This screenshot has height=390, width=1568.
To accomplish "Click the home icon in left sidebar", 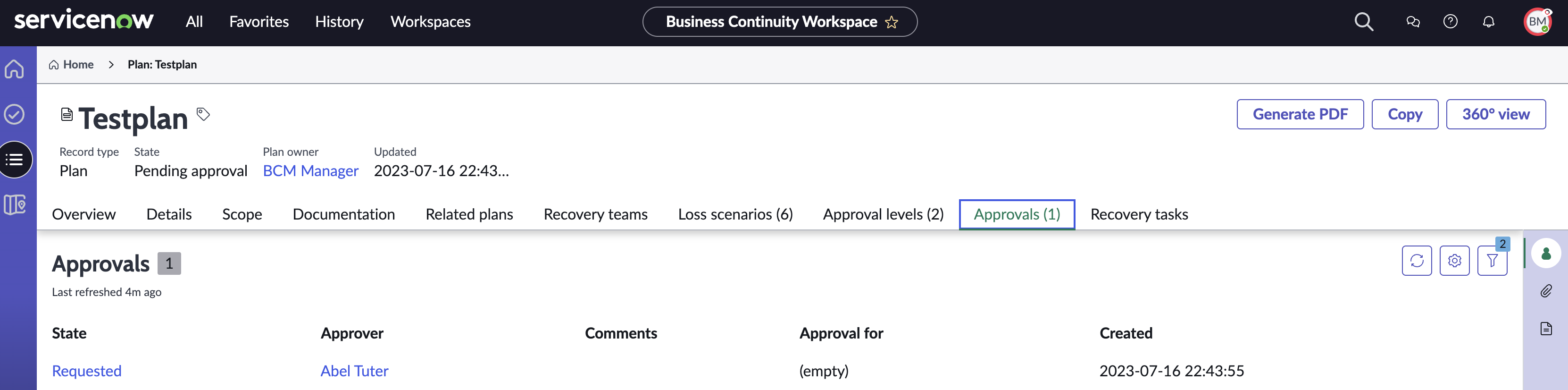I will click(x=15, y=69).
